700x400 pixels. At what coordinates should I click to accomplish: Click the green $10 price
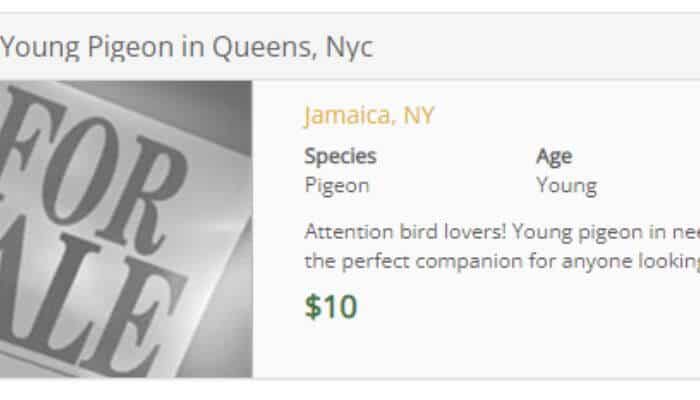331,307
